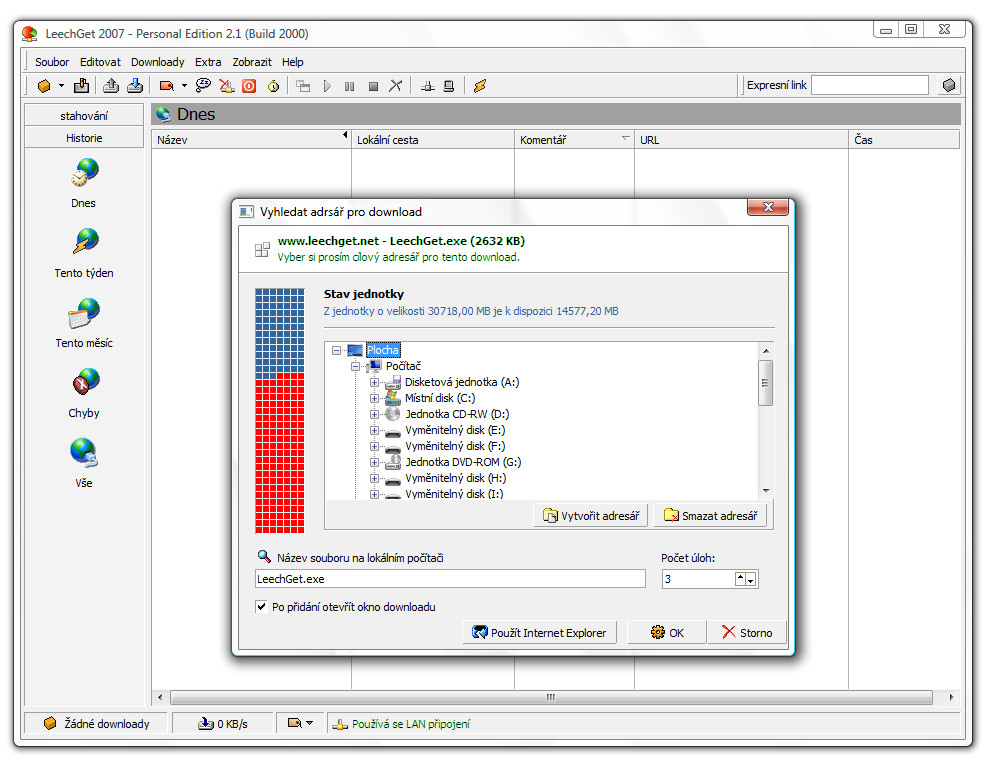Decrease Počet úloh with the down arrow

click(x=751, y=580)
